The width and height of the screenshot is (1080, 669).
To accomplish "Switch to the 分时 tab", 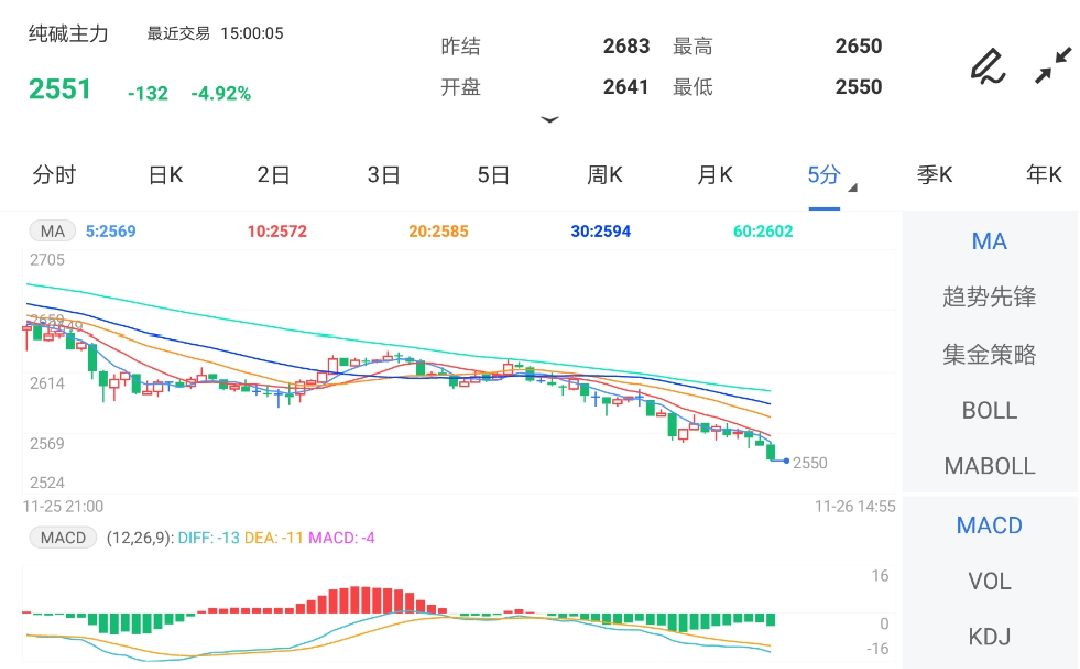I will (x=55, y=174).
